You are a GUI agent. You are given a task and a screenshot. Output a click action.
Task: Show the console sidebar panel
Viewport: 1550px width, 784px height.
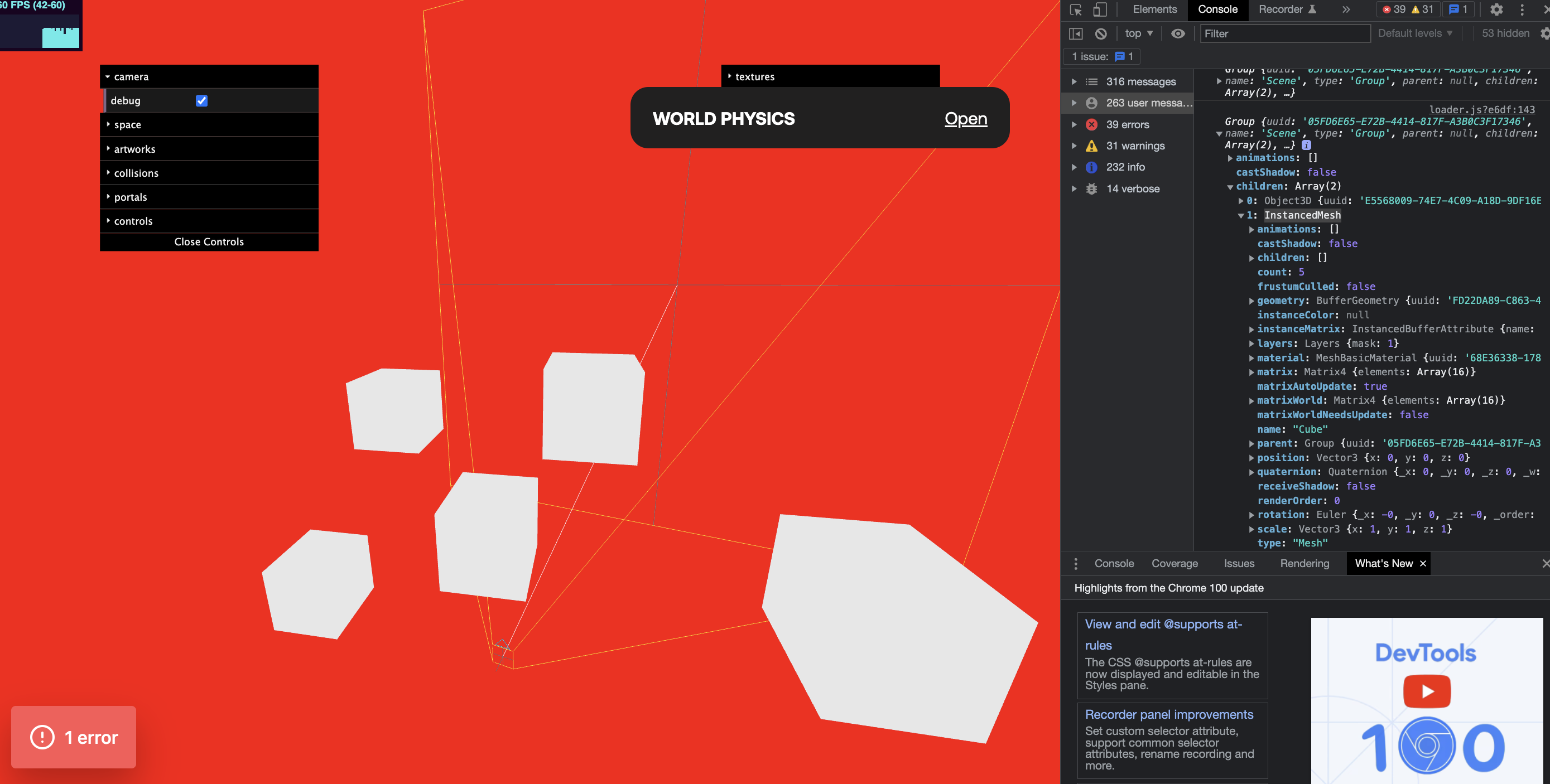coord(1076,33)
